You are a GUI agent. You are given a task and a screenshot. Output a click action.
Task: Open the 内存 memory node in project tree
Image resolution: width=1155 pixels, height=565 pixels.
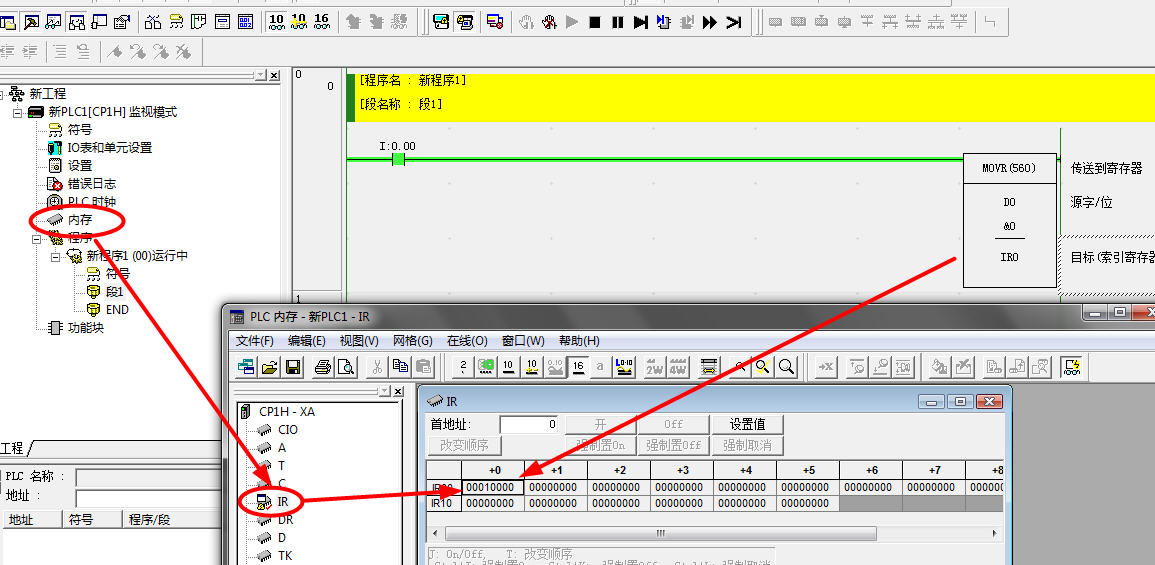click(79, 219)
